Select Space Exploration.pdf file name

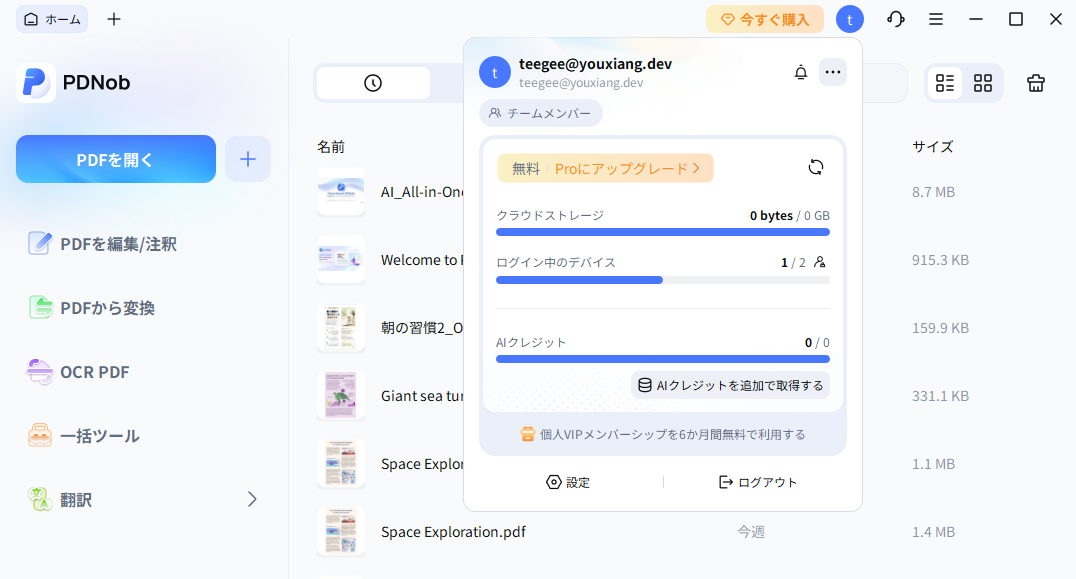454,532
